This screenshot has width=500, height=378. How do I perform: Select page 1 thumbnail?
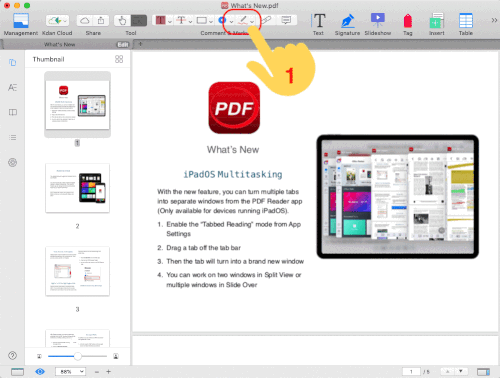(x=77, y=104)
